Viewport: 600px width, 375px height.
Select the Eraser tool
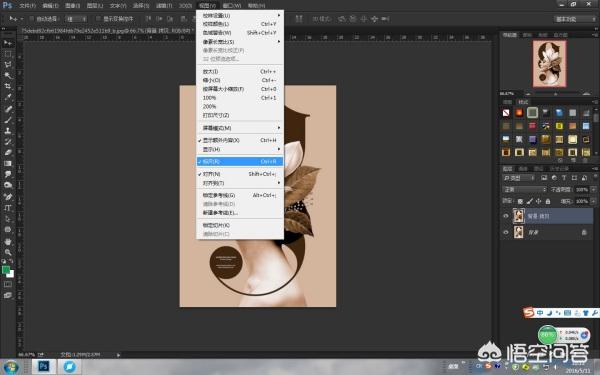8,152
